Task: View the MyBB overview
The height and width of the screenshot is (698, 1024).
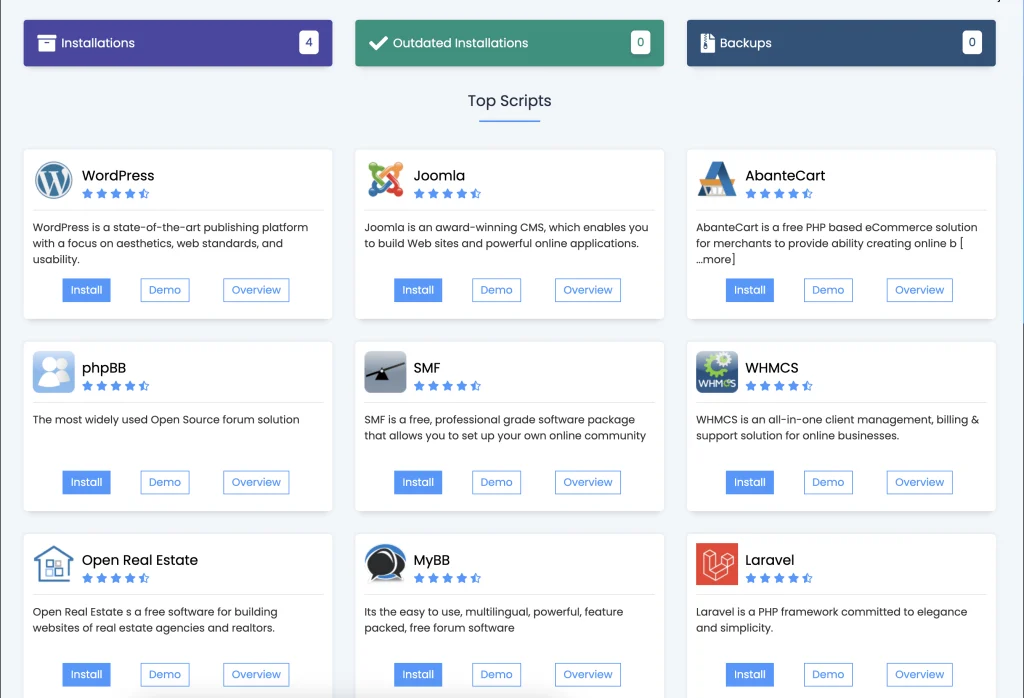Action: (588, 674)
